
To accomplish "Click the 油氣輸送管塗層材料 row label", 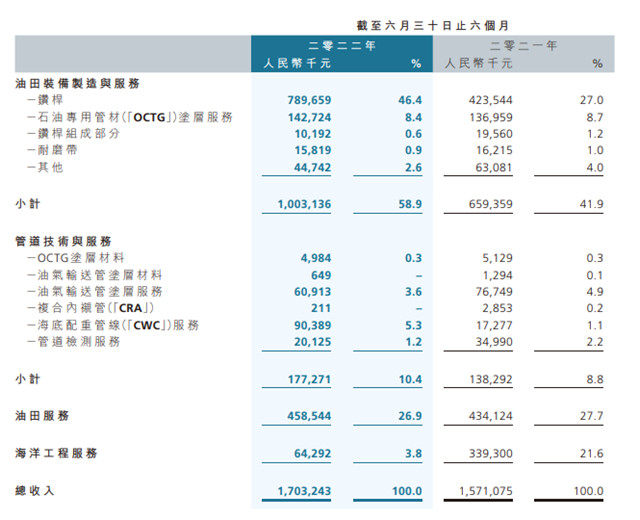I will 95,275.
